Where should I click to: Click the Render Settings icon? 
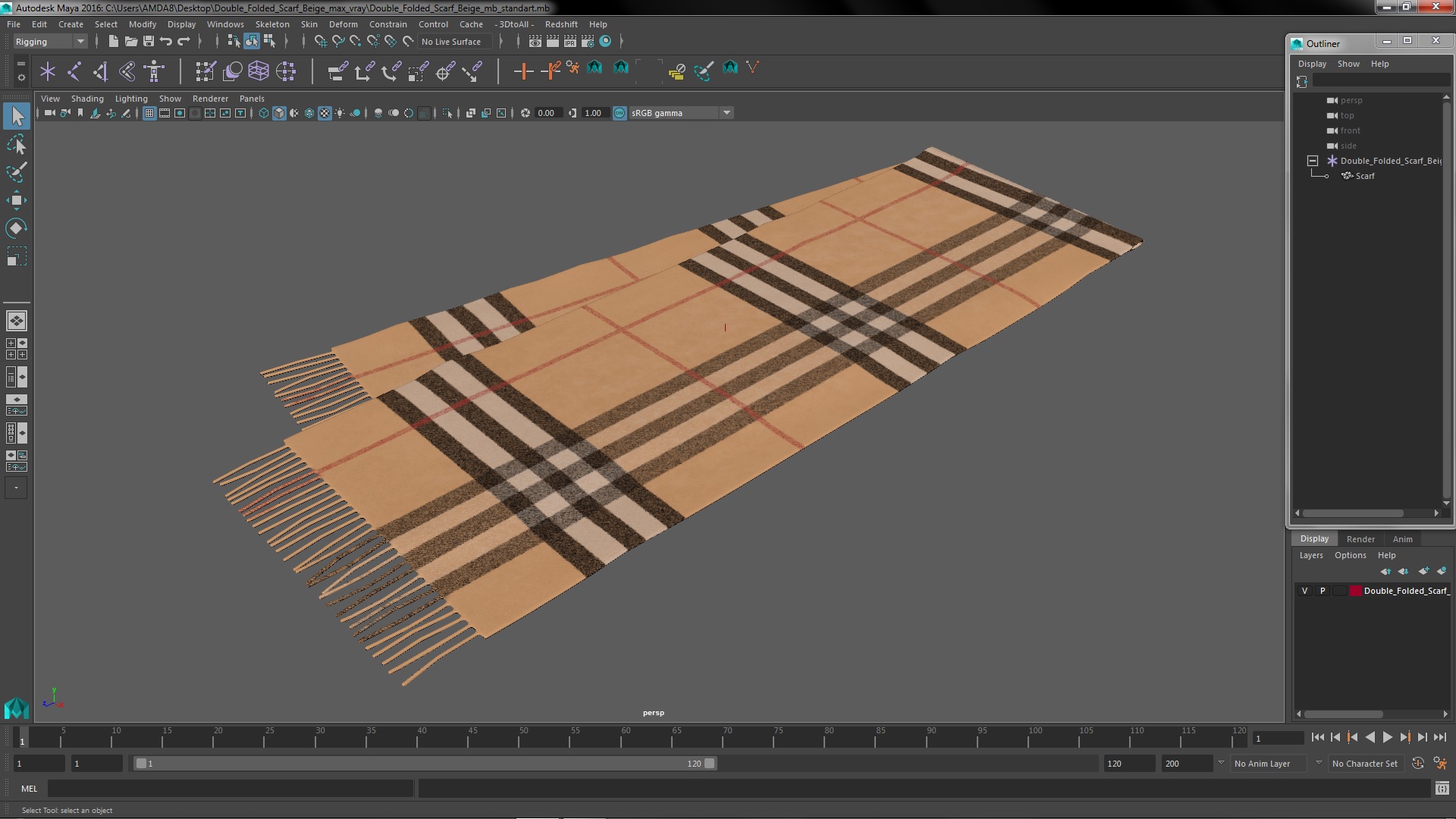coord(587,41)
